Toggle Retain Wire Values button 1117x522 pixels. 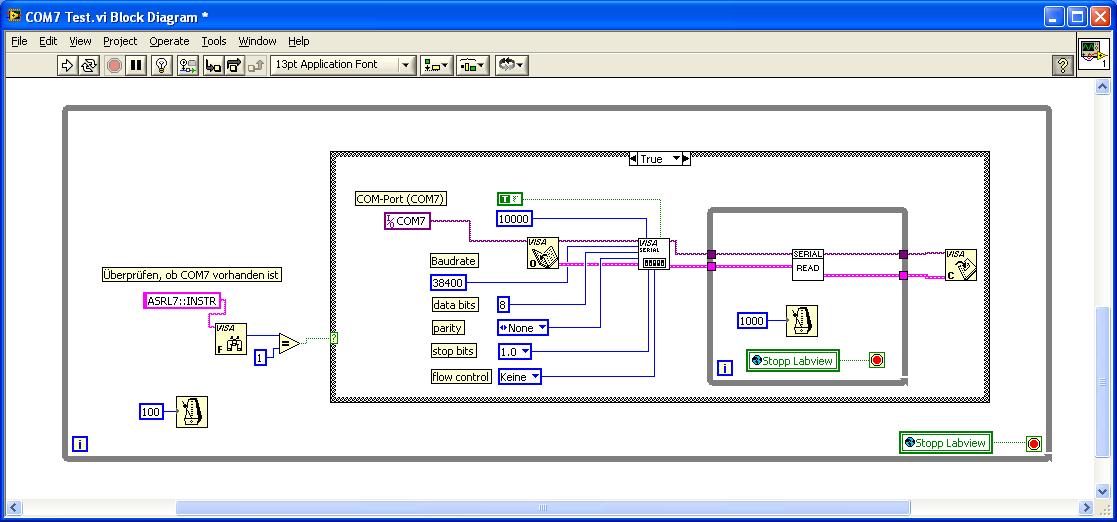(x=188, y=66)
